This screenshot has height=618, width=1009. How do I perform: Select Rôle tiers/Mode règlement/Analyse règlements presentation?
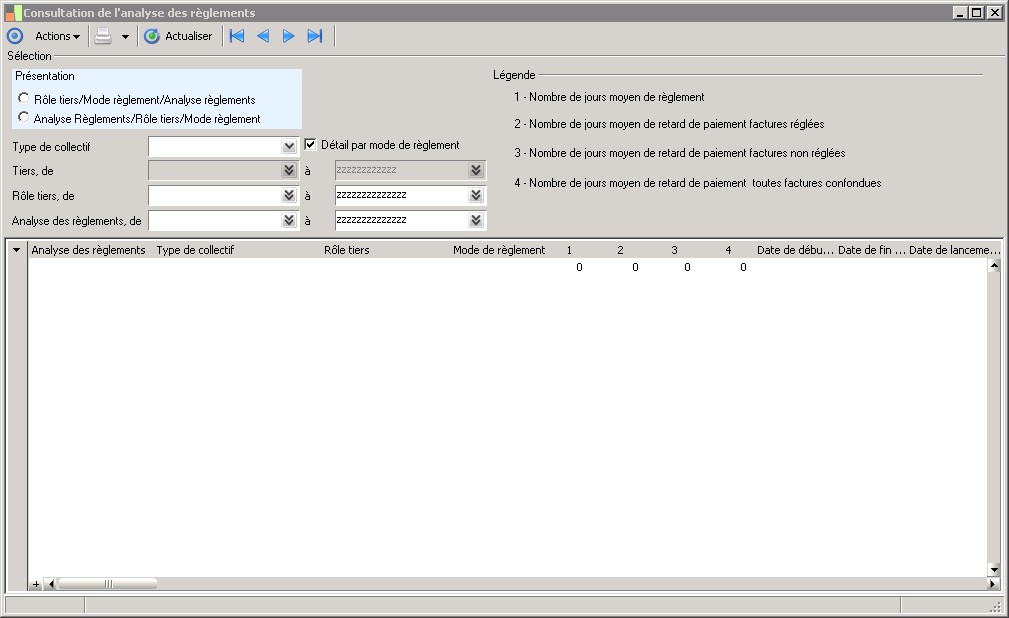(x=24, y=98)
